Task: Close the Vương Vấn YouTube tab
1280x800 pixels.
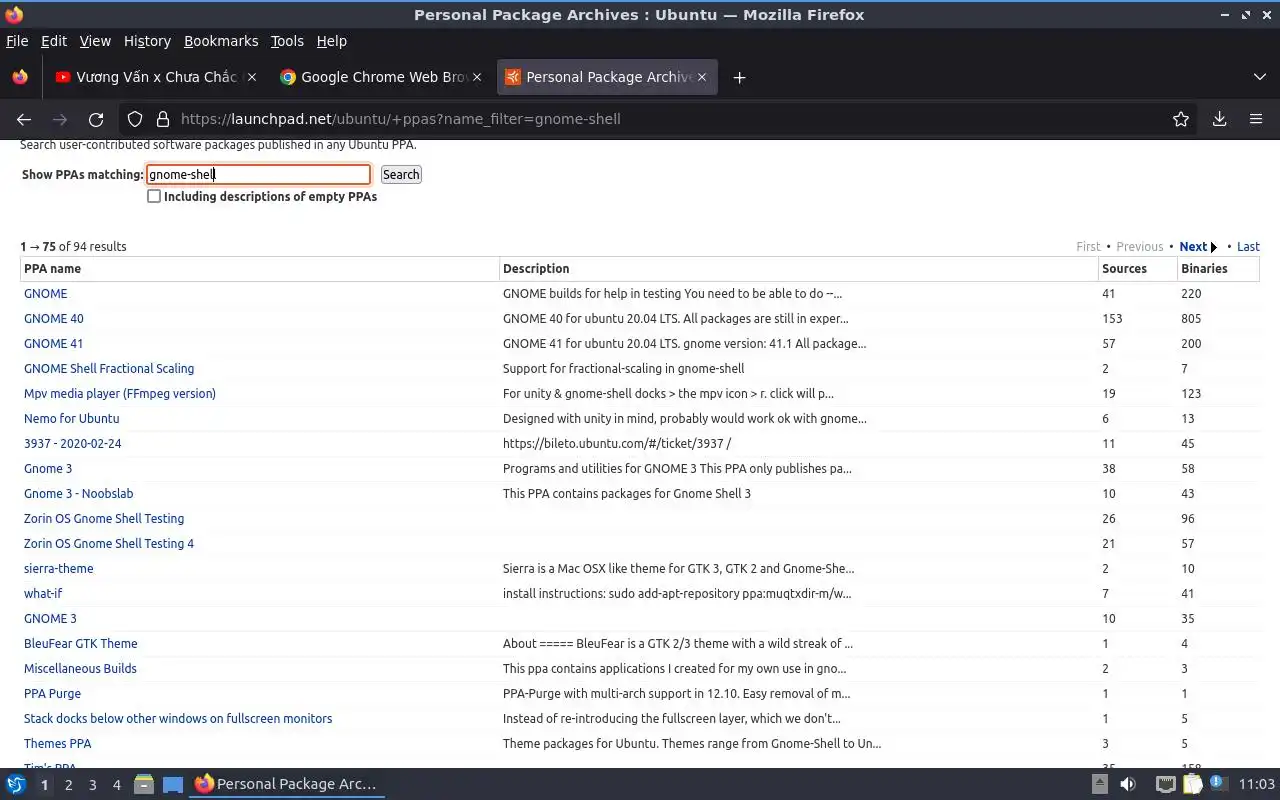Action: tap(252, 77)
